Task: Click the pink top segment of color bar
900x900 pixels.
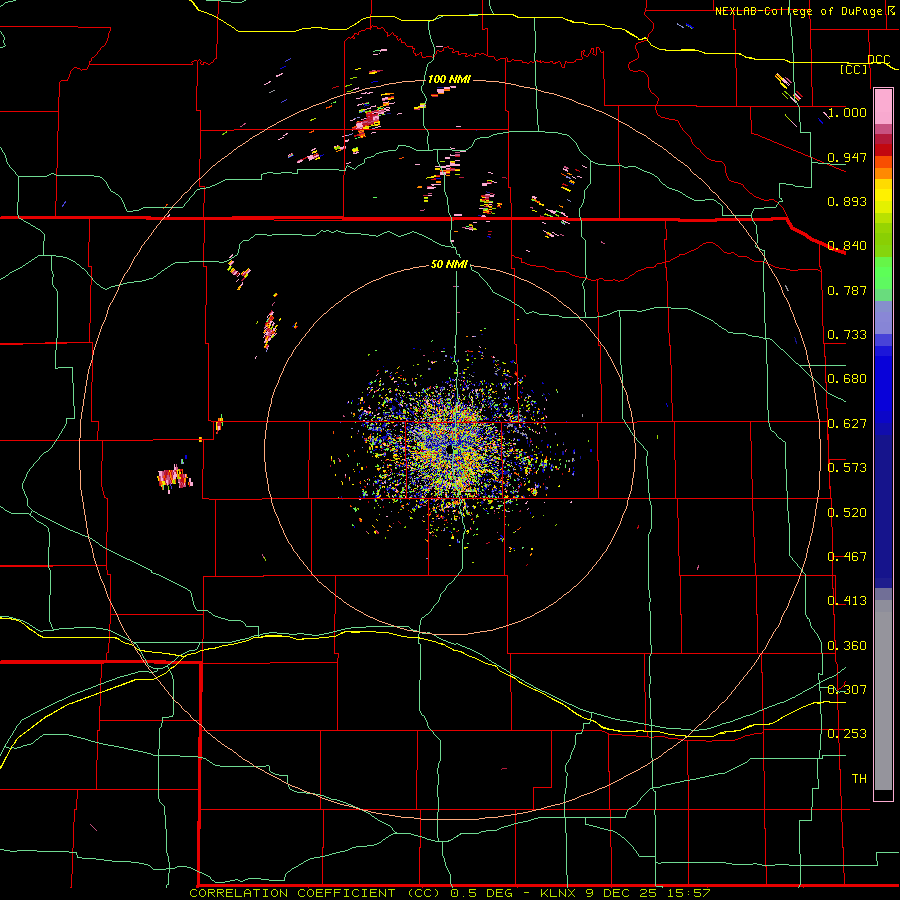Action: 883,107
